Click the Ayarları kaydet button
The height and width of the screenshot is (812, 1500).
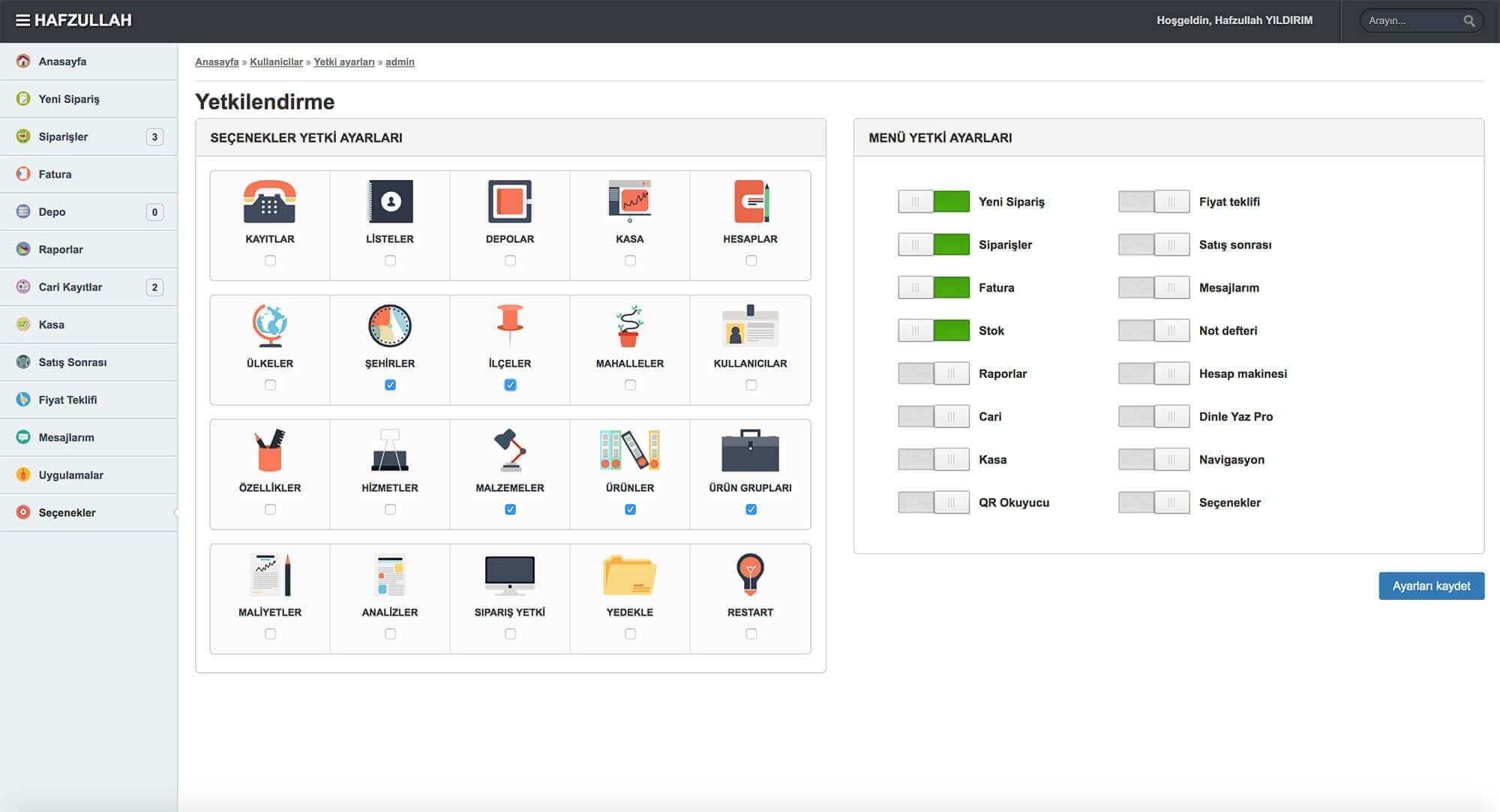(1431, 586)
